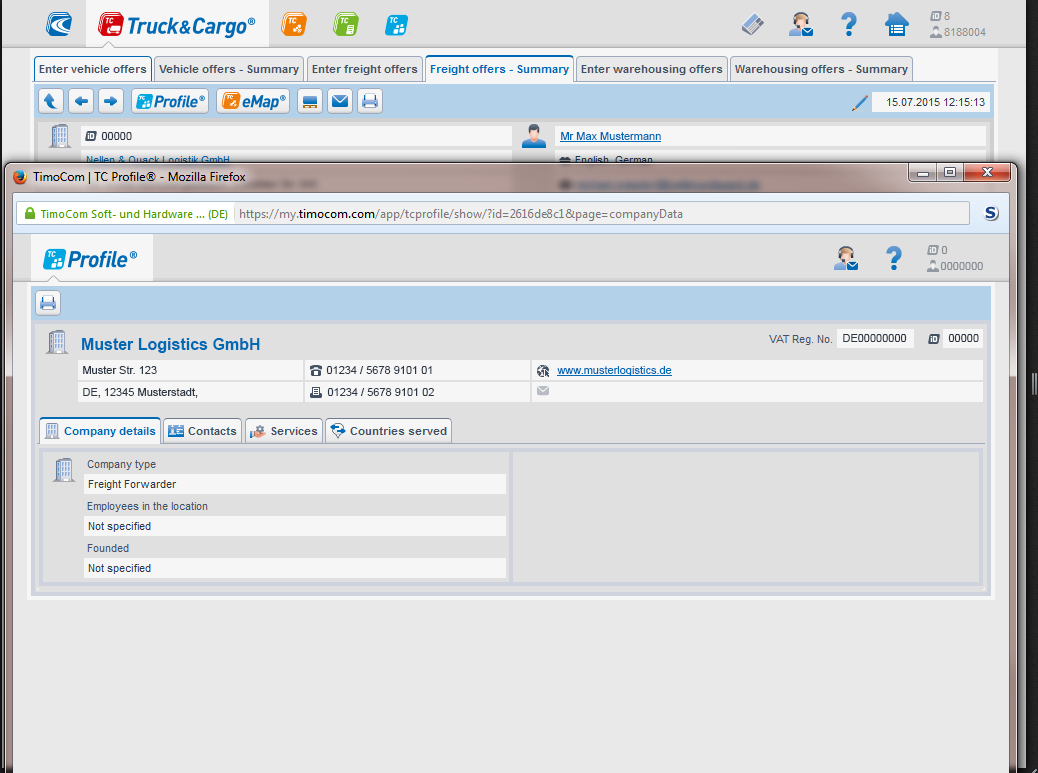Viewport: 1038px width, 773px height.
Task: Click the eMap button in offer toolbar
Action: pyautogui.click(x=254, y=101)
